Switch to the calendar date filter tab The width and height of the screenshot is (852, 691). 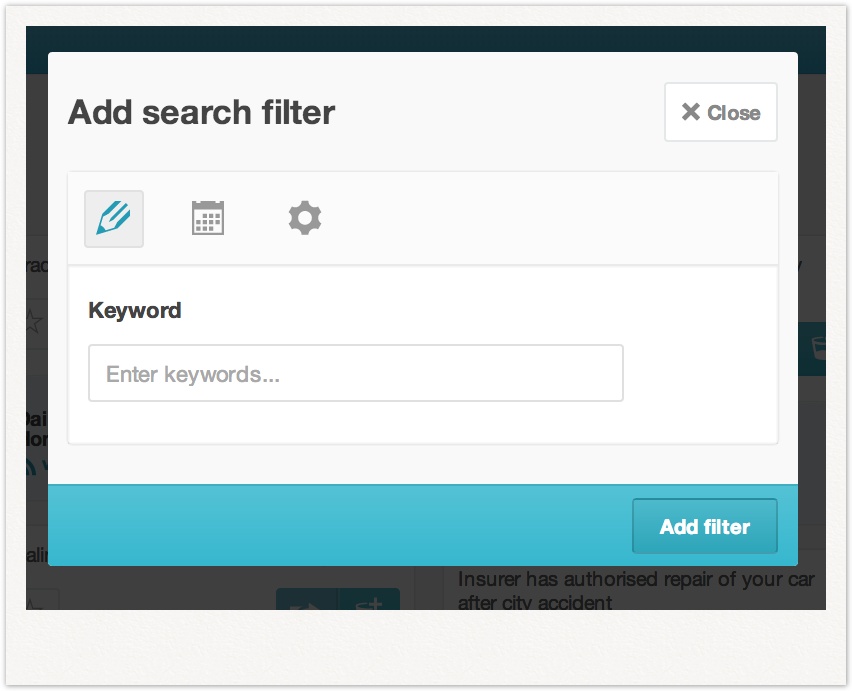[x=208, y=218]
